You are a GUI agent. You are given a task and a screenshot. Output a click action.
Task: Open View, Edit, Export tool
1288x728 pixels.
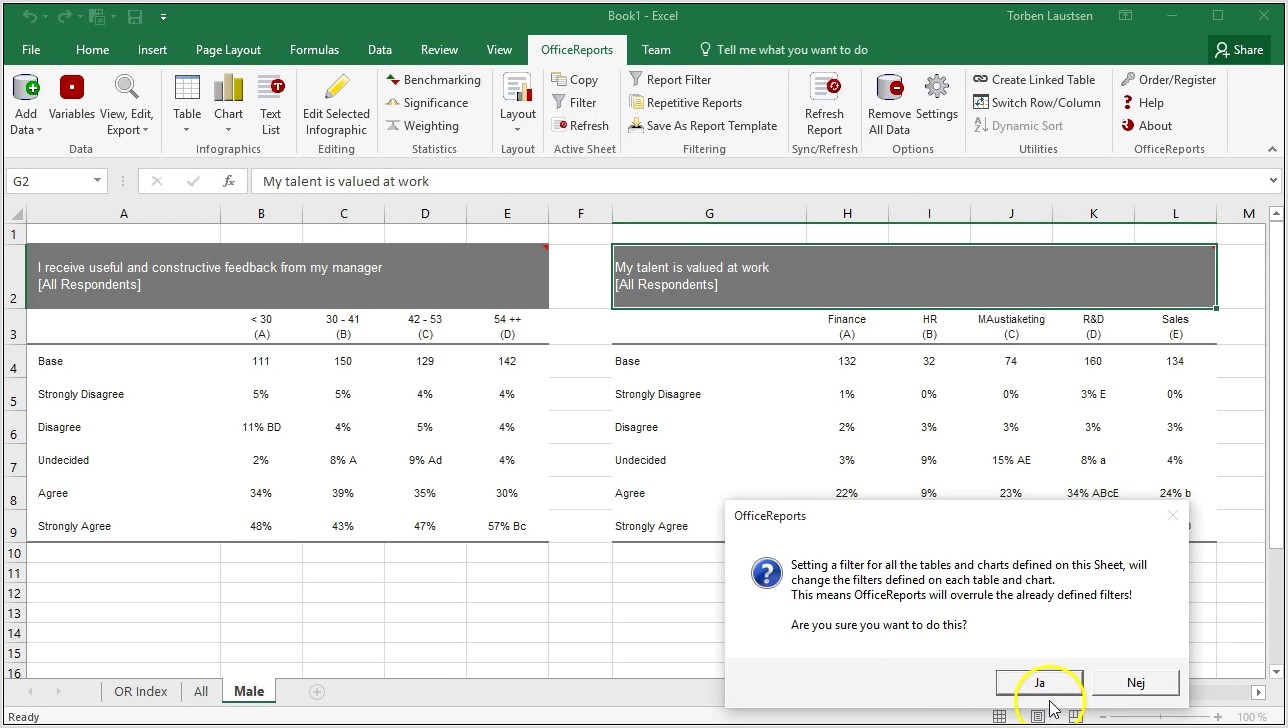pyautogui.click(x=127, y=104)
